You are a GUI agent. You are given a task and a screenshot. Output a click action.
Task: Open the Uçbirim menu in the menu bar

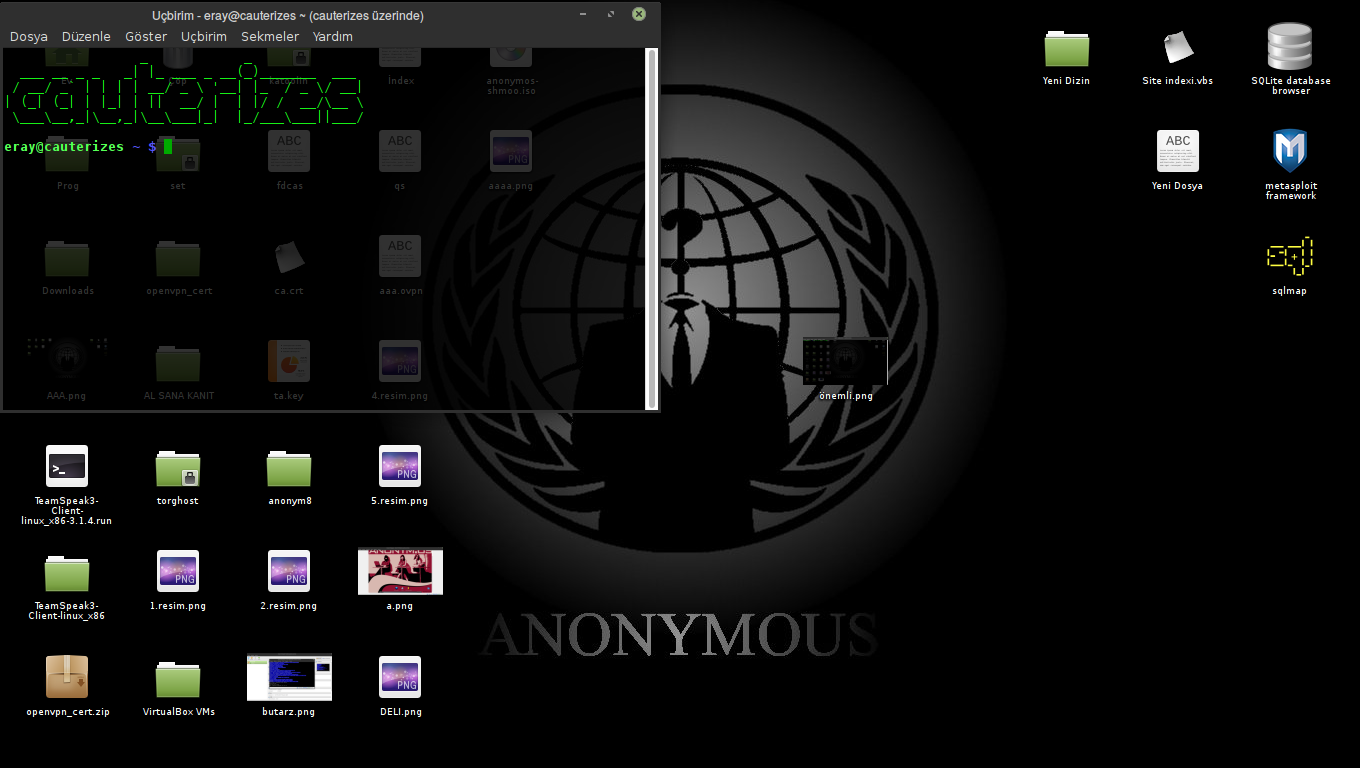(x=204, y=37)
